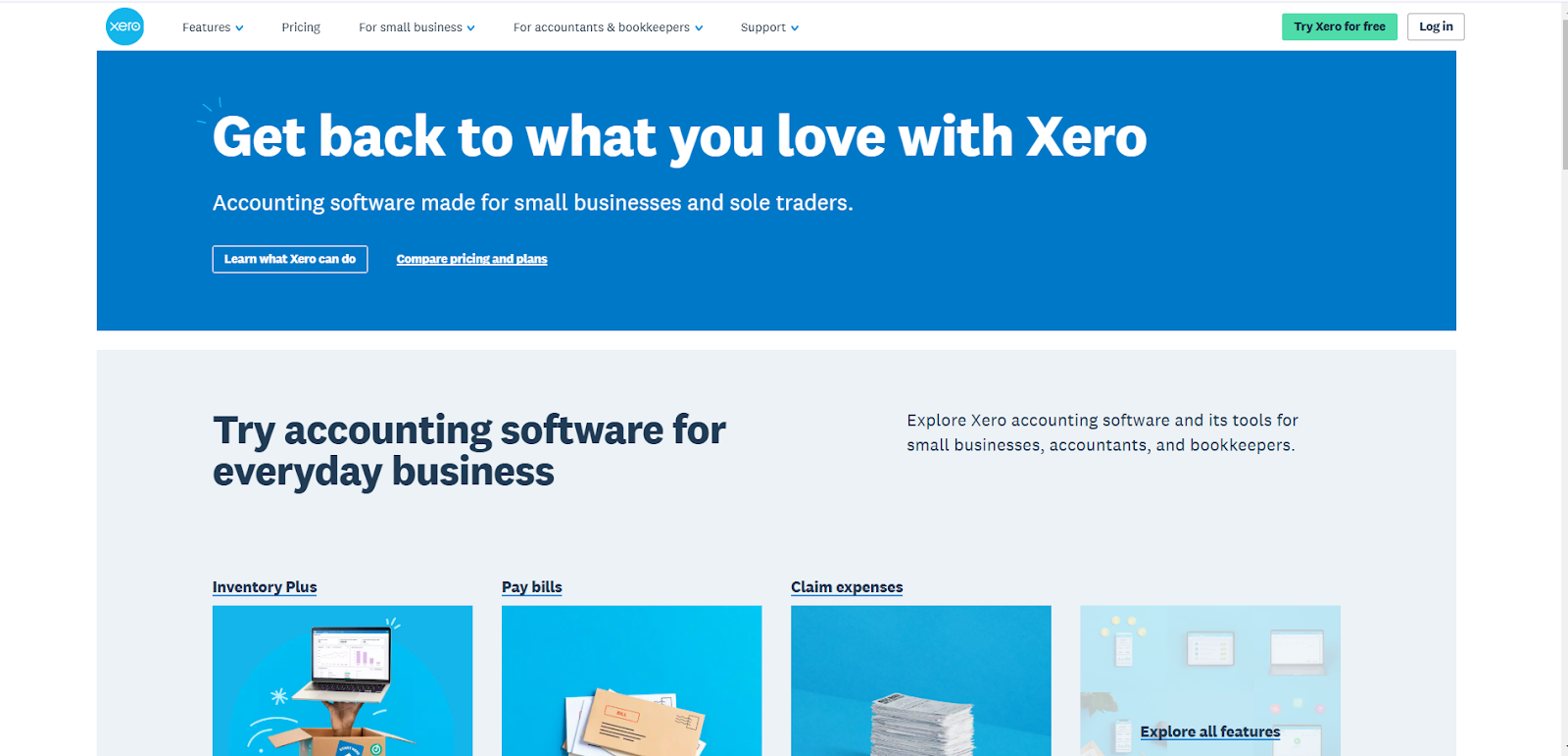Viewport: 1568px width, 756px height.
Task: Open the Inventory Plus link
Action: (265, 586)
